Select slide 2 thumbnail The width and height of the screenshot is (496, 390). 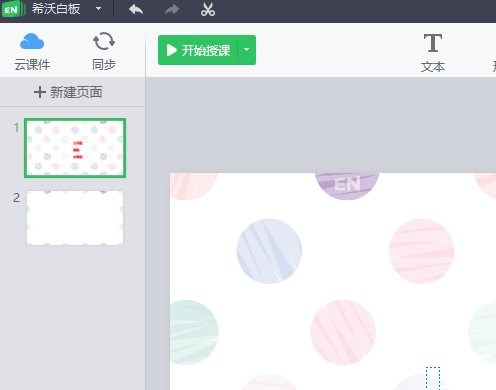(x=75, y=218)
